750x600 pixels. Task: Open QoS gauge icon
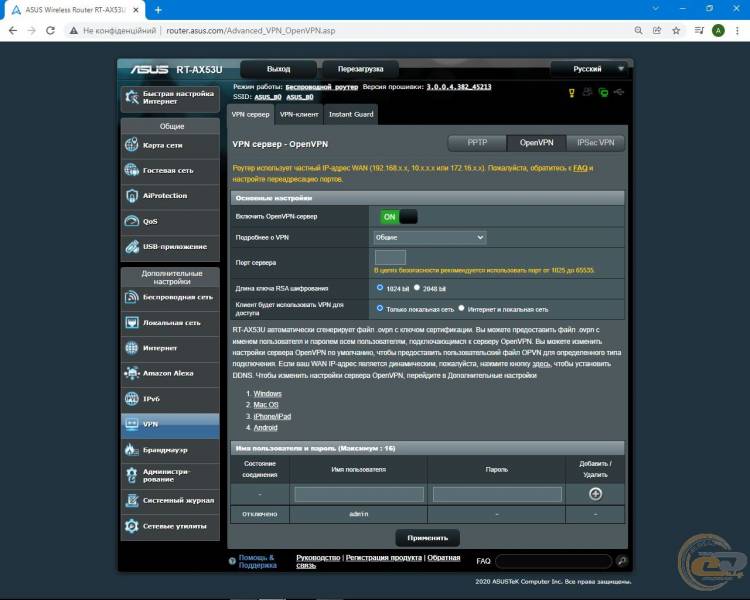pos(132,221)
